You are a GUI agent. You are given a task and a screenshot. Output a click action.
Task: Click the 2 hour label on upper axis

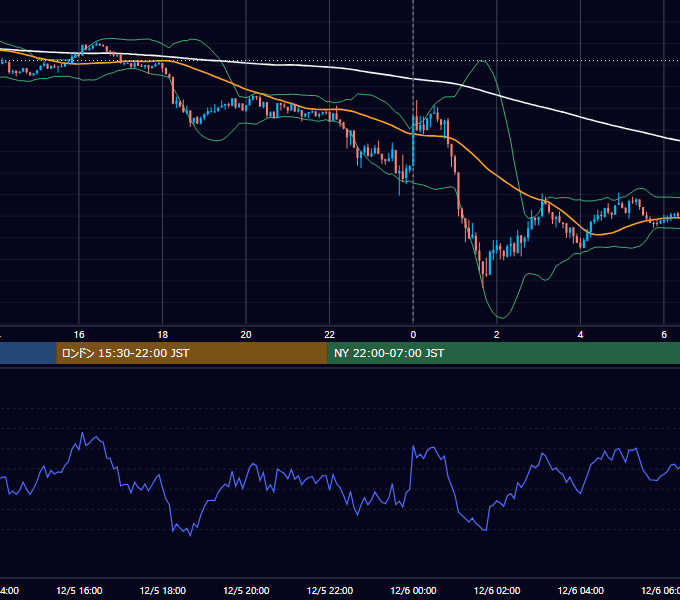click(x=497, y=335)
